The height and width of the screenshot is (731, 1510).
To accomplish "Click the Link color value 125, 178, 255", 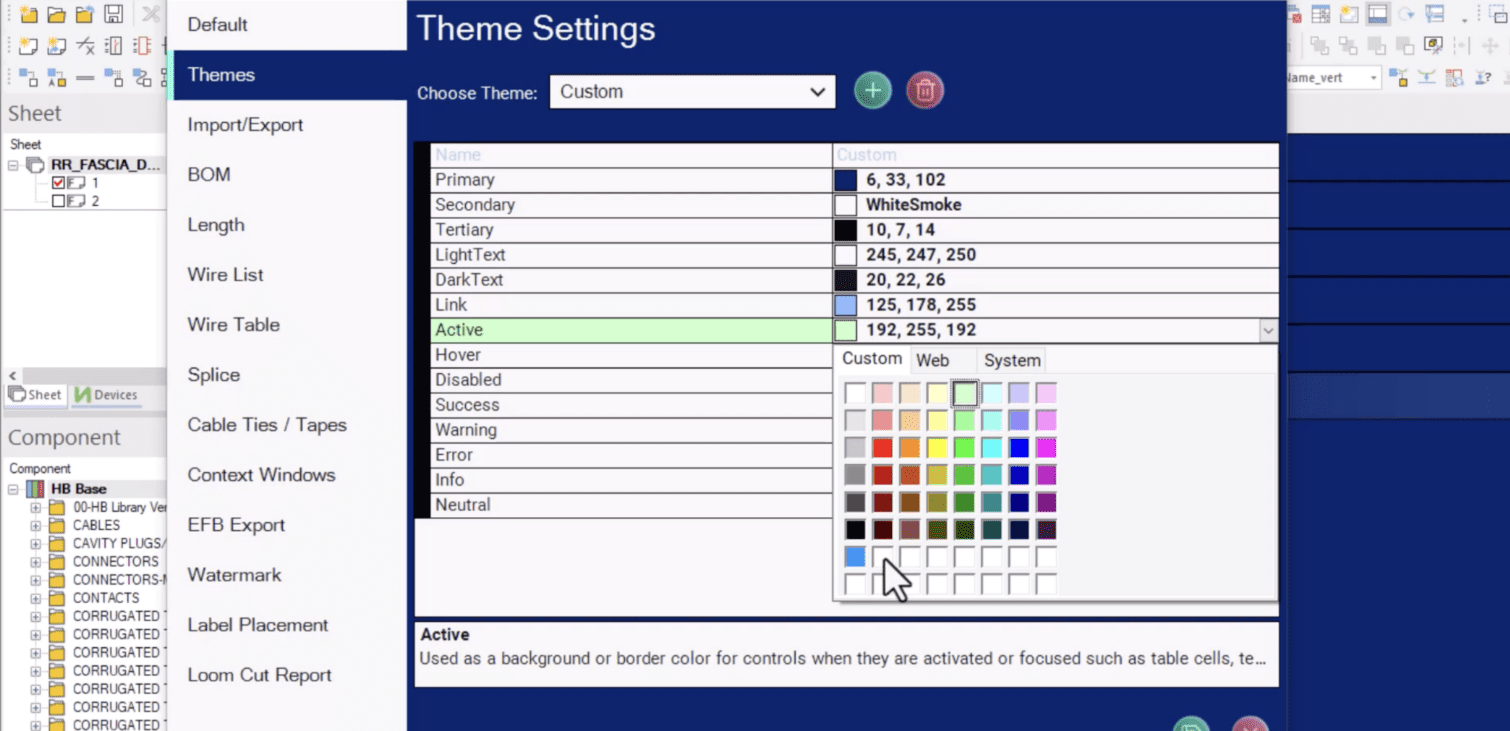I will pos(921,305).
